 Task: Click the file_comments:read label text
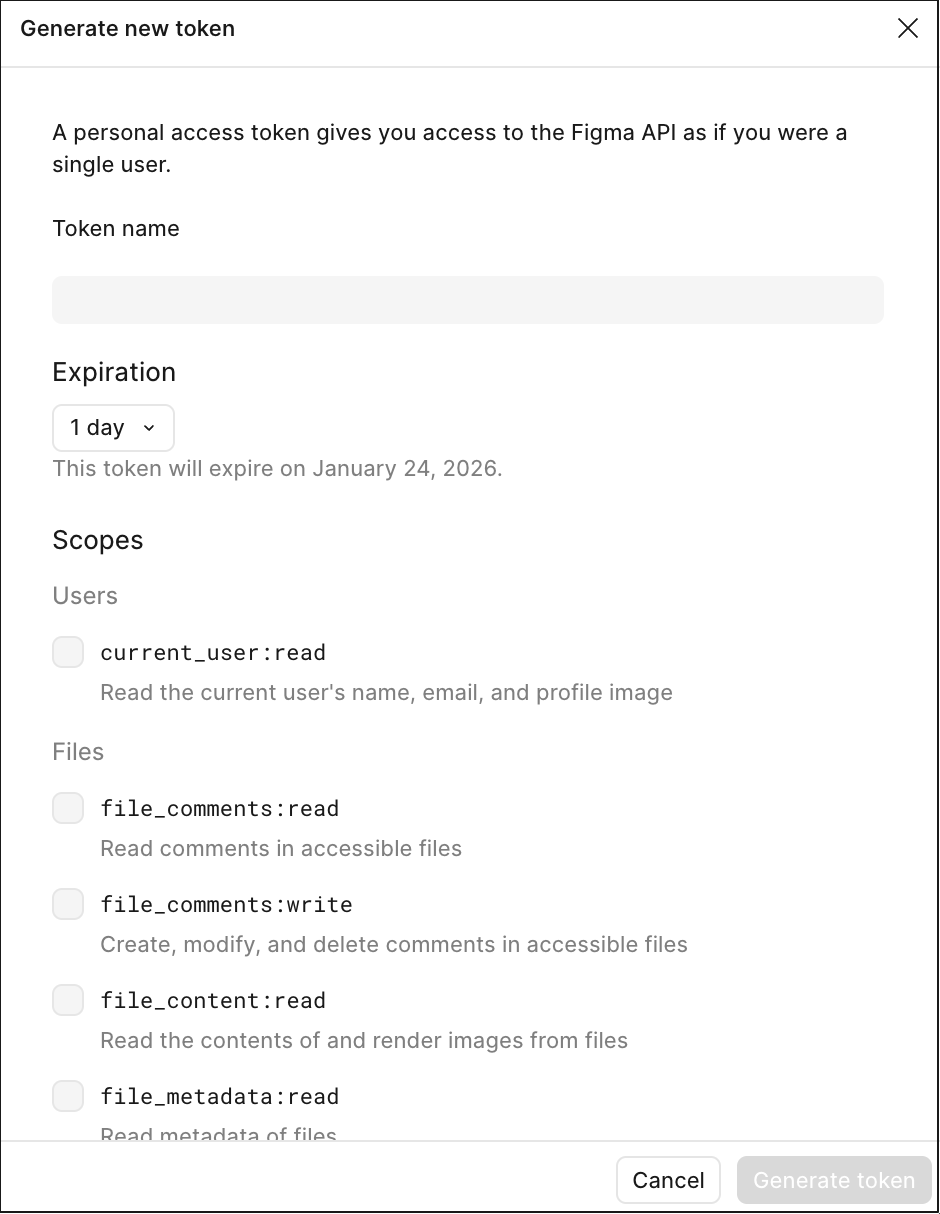(220, 809)
